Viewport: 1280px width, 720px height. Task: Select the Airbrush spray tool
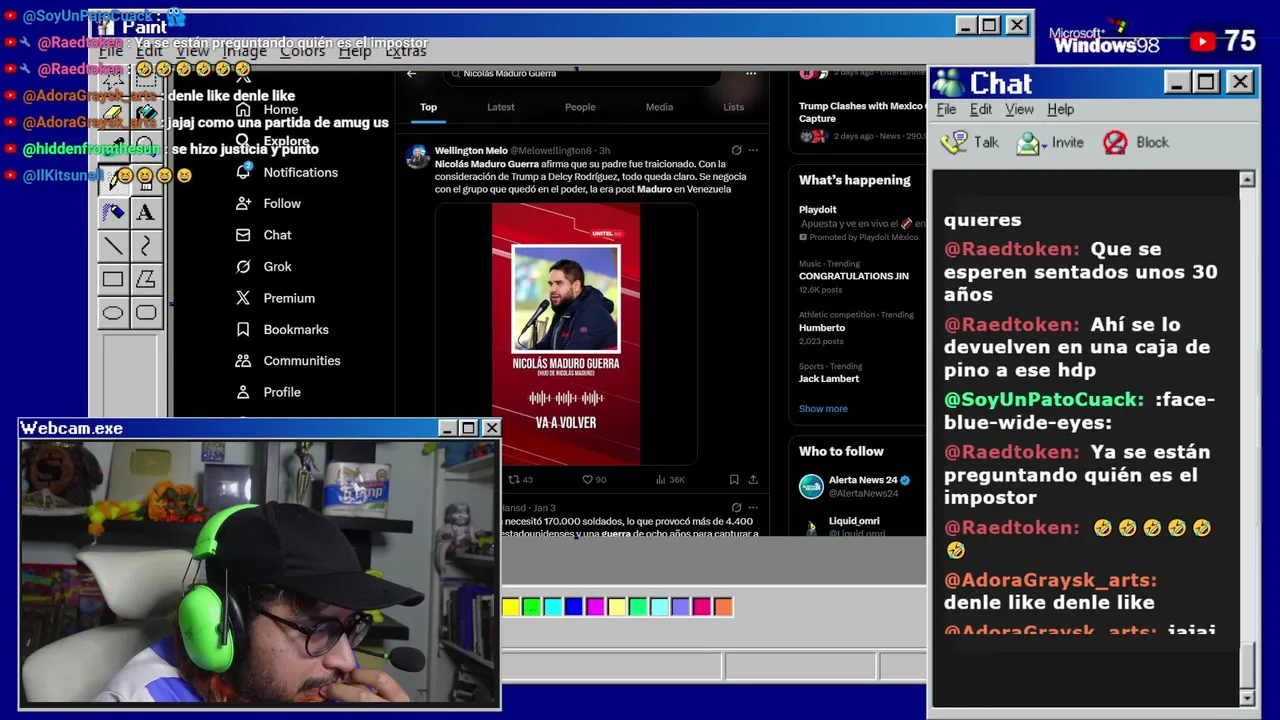tap(113, 212)
